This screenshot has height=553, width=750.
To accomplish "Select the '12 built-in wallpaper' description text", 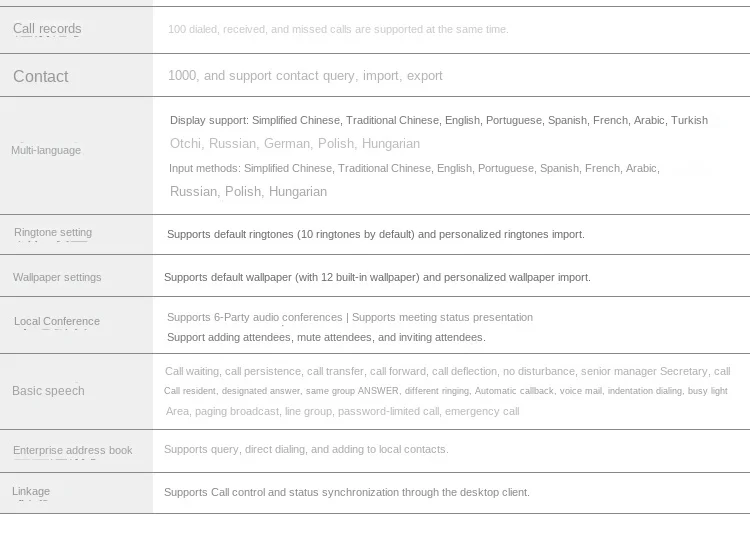I will point(377,277).
